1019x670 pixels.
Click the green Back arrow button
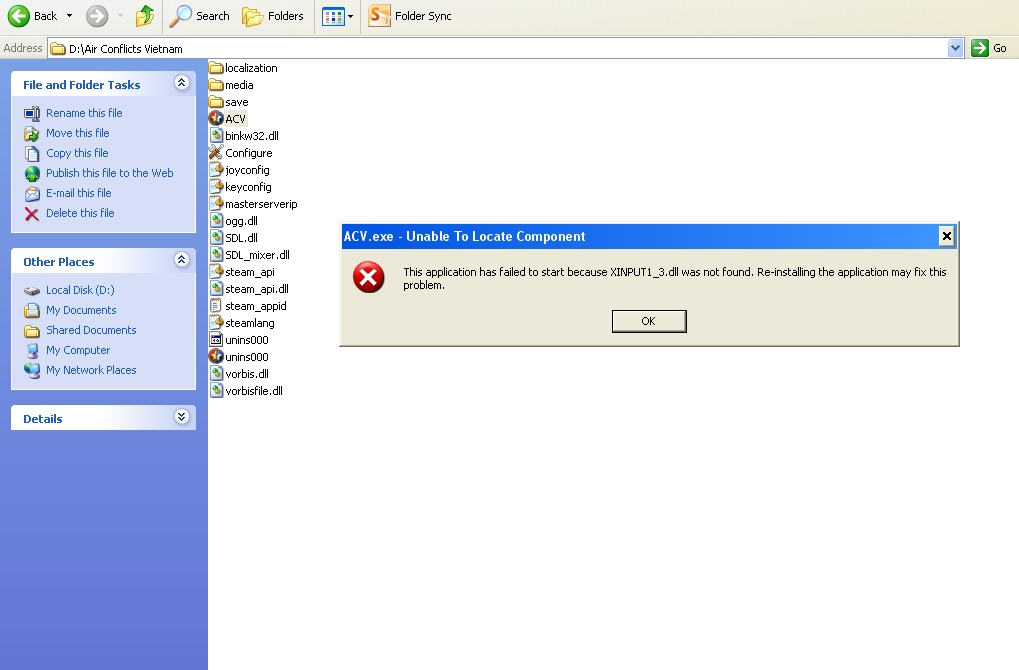pyautogui.click(x=19, y=16)
